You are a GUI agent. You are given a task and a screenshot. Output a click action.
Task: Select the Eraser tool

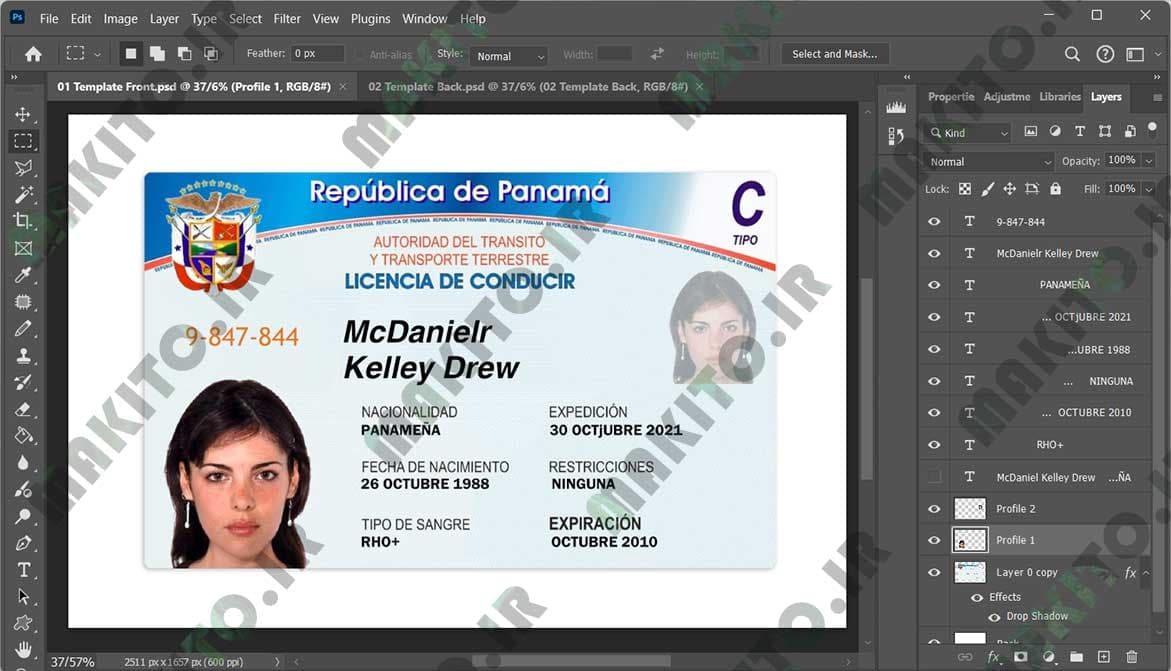(23, 409)
